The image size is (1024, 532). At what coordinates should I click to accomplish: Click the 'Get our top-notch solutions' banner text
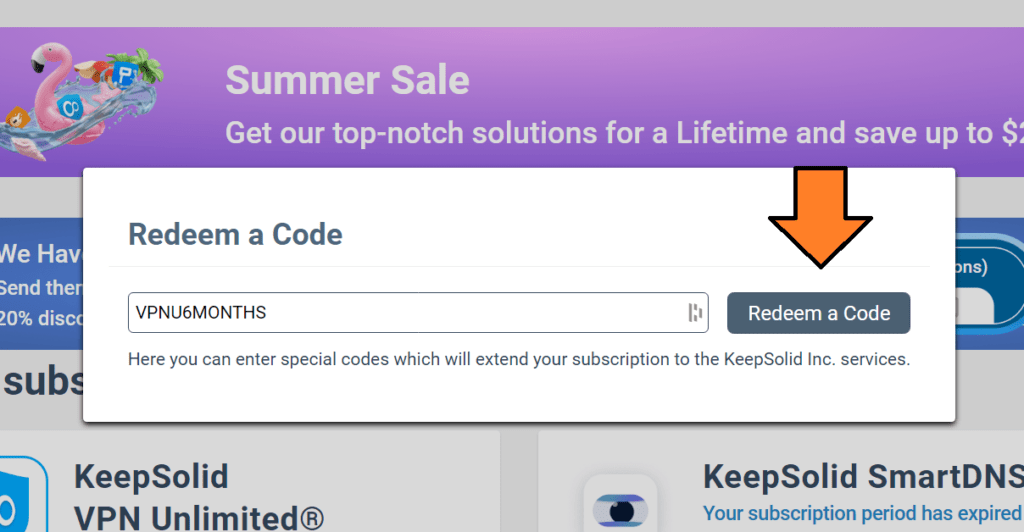(624, 133)
